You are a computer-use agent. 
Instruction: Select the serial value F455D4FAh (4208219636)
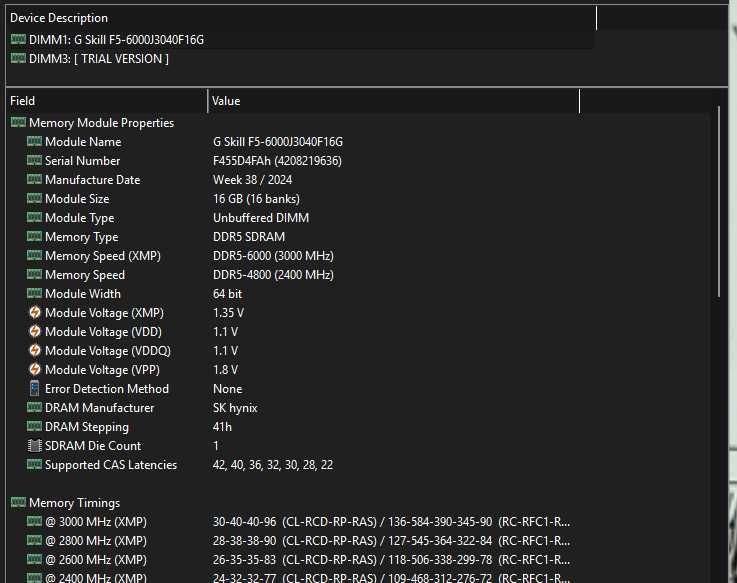point(277,161)
